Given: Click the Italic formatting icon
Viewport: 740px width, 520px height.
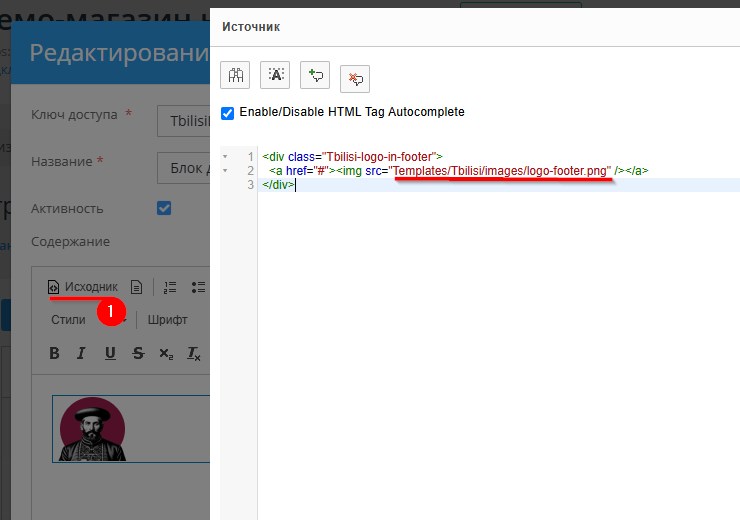Looking at the screenshot, I should [82, 353].
